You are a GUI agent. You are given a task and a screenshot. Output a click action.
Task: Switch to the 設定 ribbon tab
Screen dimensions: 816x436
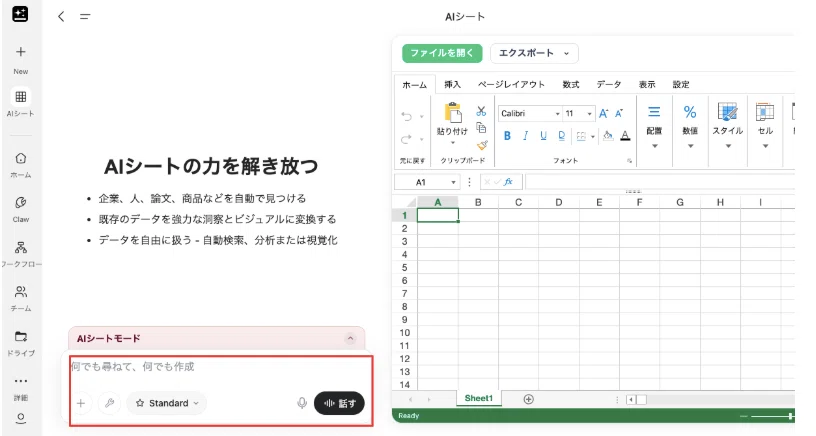[x=681, y=85]
